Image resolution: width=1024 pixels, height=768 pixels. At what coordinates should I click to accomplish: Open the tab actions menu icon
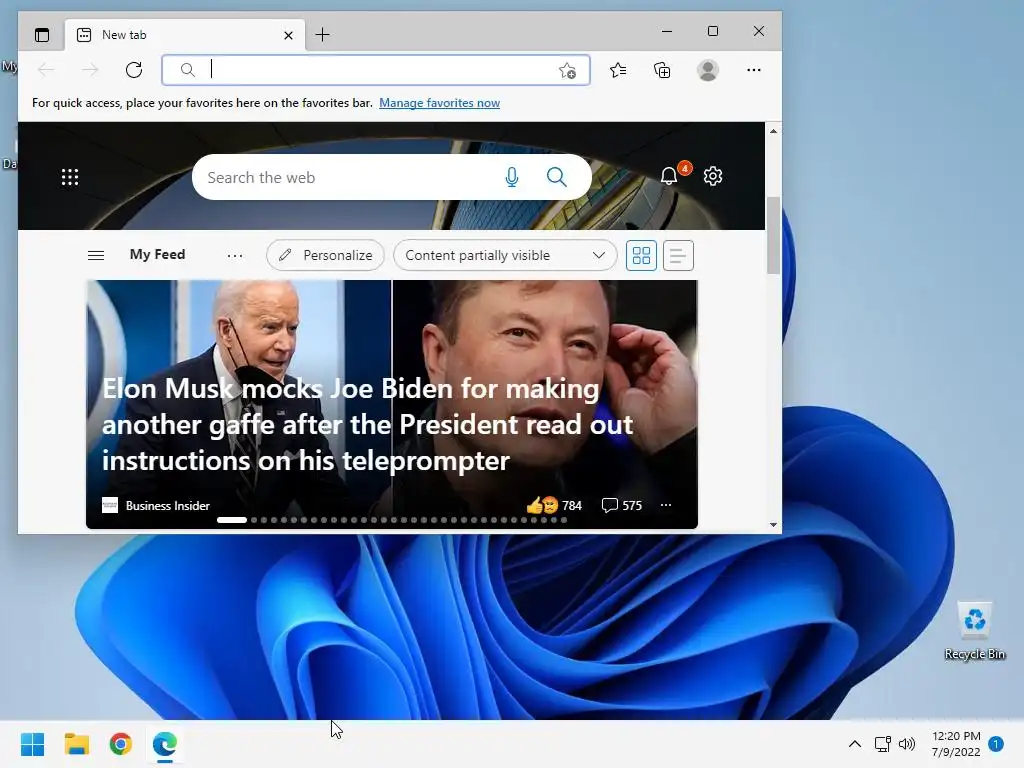click(42, 35)
